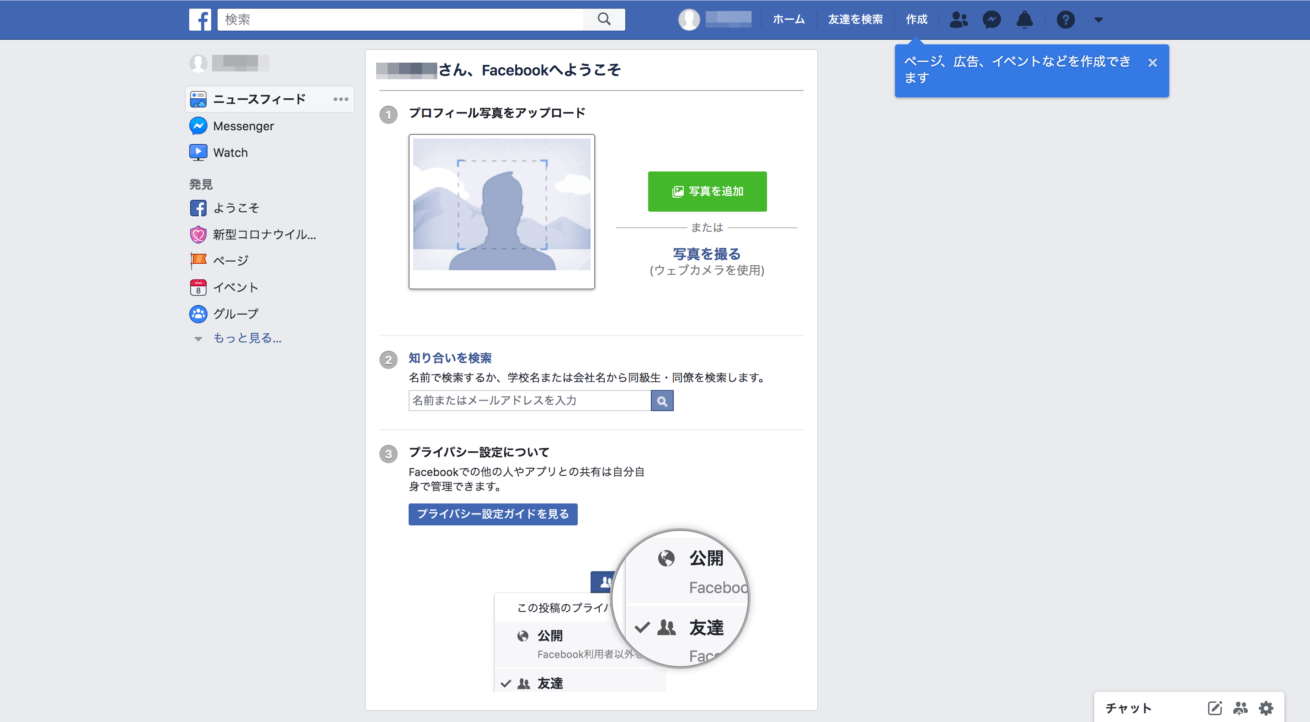Focus the top 検索 search field
Image resolution: width=1310 pixels, height=722 pixels.
[x=401, y=19]
